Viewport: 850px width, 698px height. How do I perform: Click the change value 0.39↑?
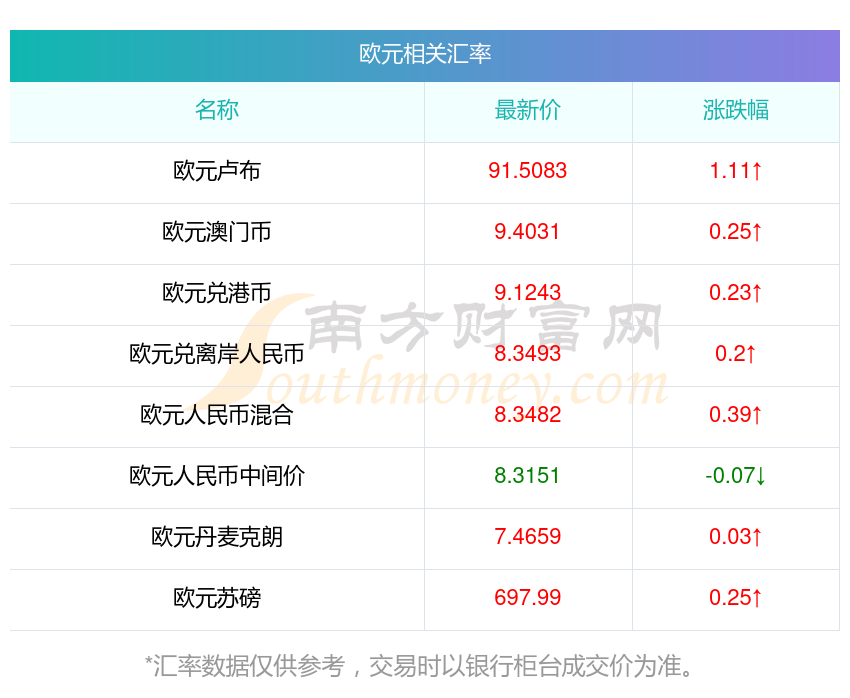(736, 415)
